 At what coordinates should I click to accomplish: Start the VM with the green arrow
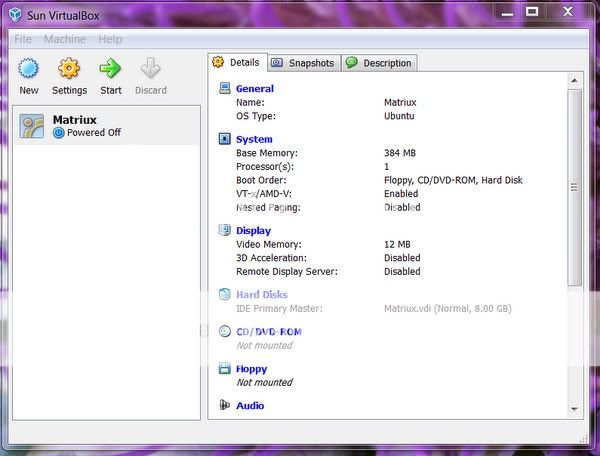coord(110,68)
